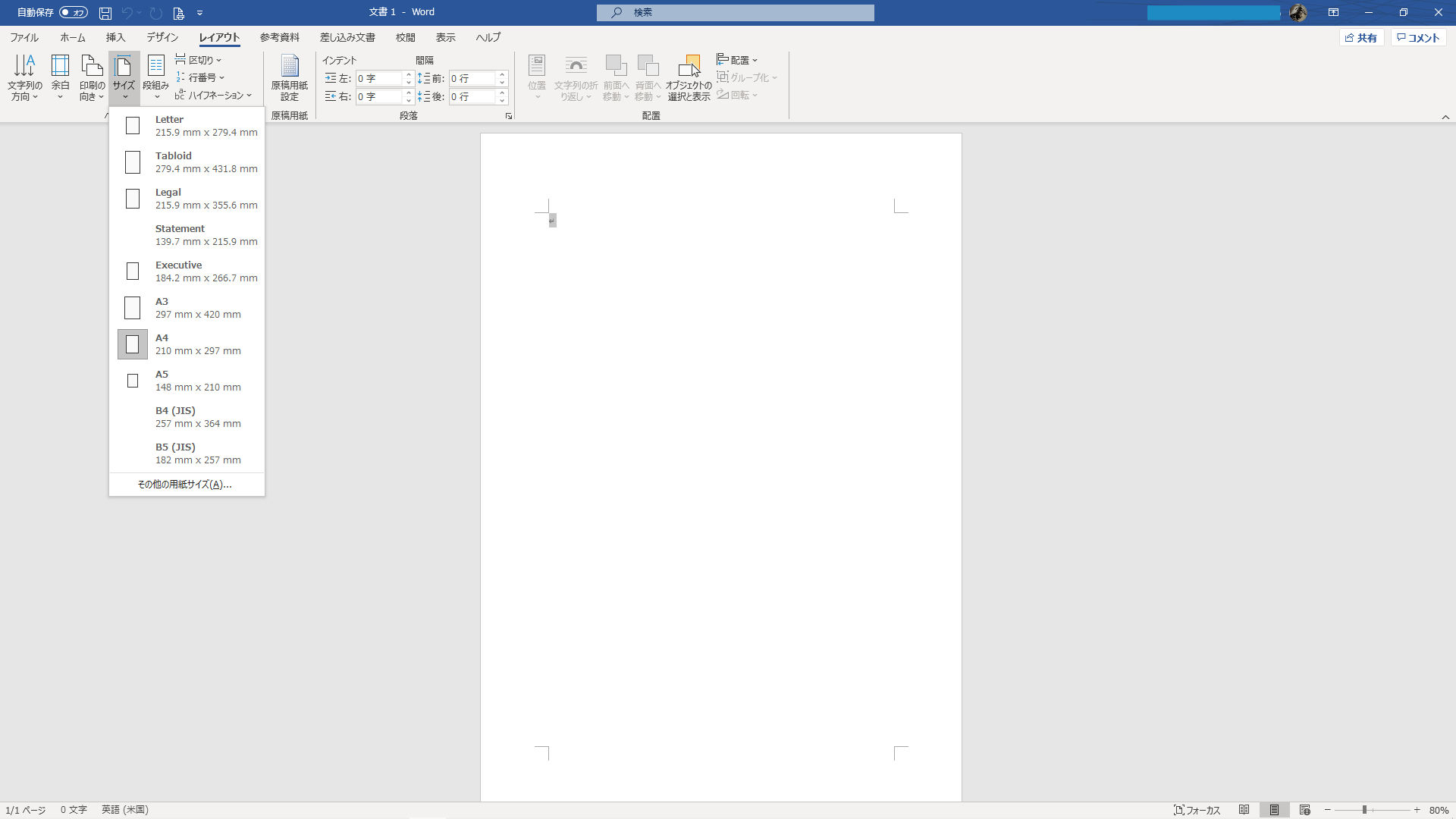Switch to Web layout view in status bar
This screenshot has height=819, width=1456.
1304,810
